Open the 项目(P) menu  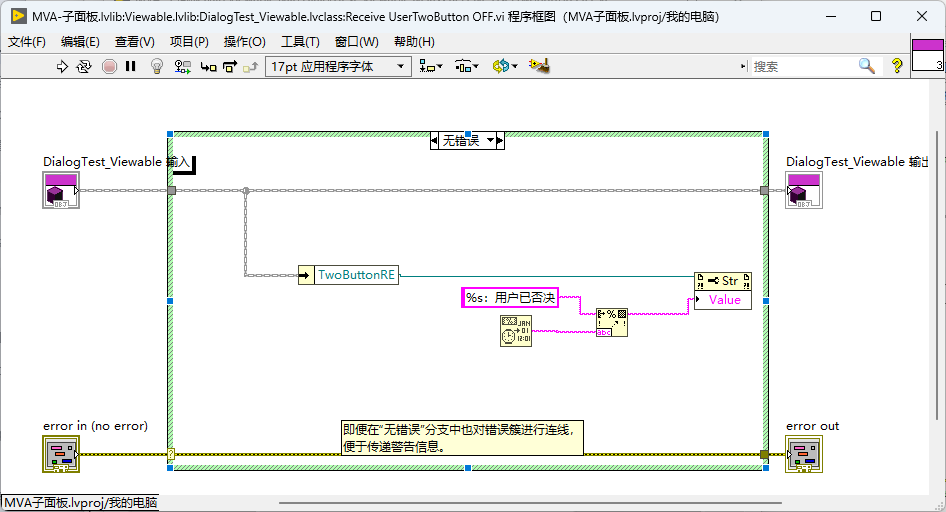(189, 42)
